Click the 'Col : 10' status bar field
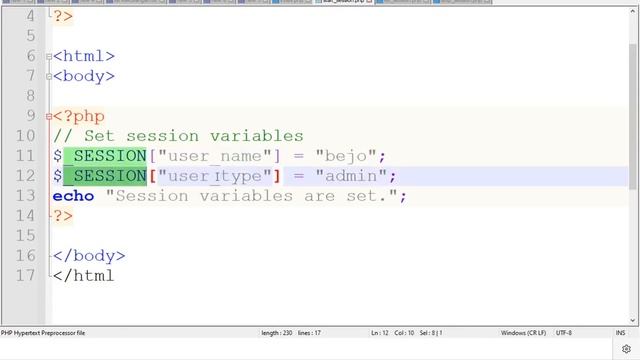640x360 pixels. 404,333
